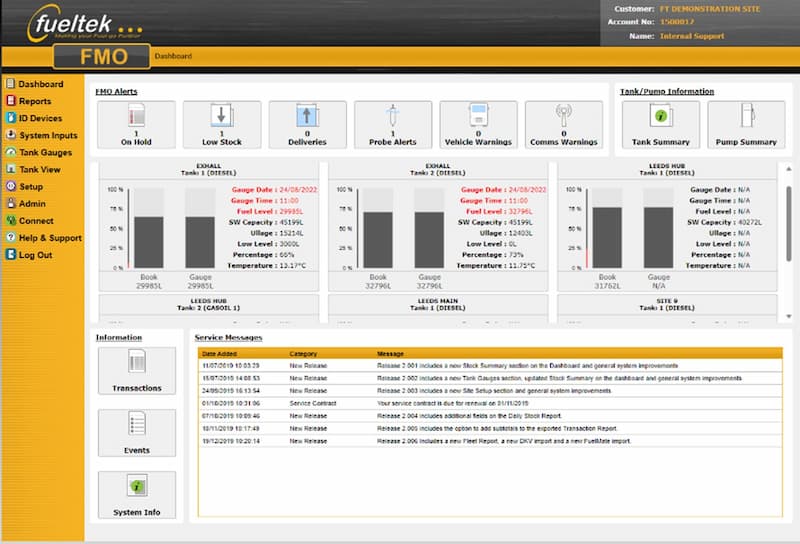Open Help & Support sidebar item
Screen dimensions: 800x544
coord(50,238)
